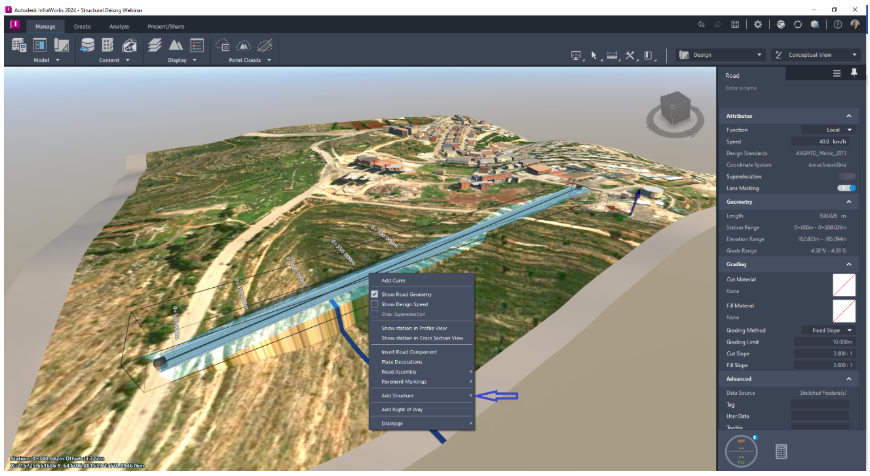Click the first Point Clouds cloud icon

tap(222, 45)
